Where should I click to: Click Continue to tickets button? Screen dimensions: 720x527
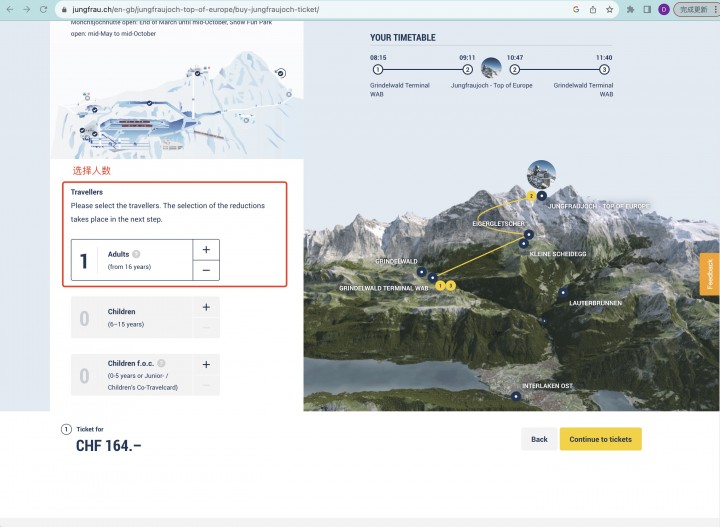(x=600, y=439)
